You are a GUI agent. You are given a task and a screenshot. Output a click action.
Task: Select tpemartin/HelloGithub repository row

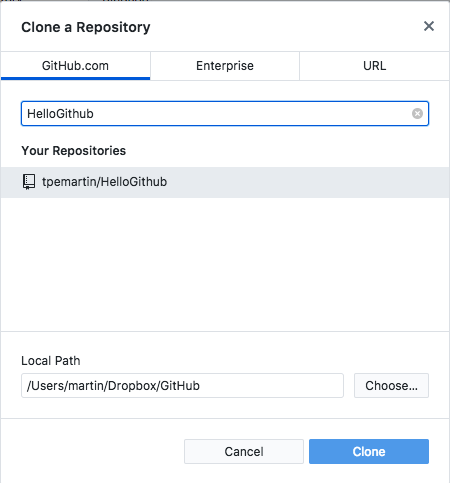coord(225,182)
